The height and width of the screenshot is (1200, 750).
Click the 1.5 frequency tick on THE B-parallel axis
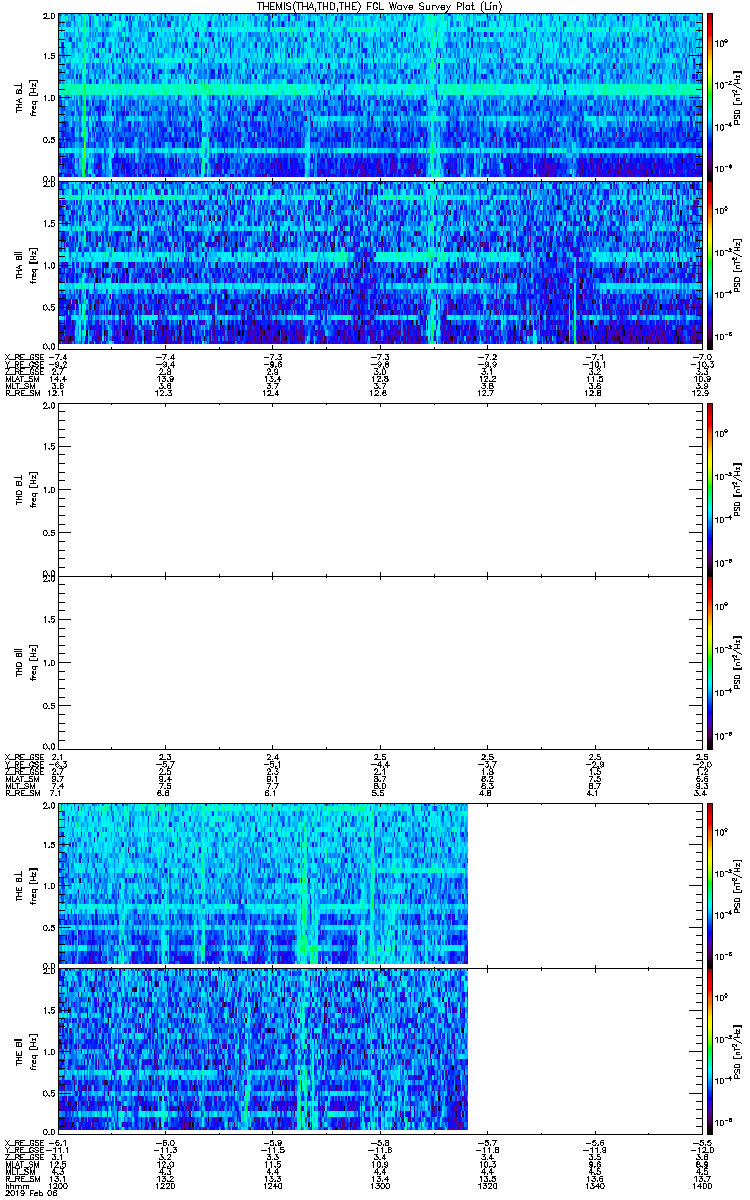tap(49, 1010)
